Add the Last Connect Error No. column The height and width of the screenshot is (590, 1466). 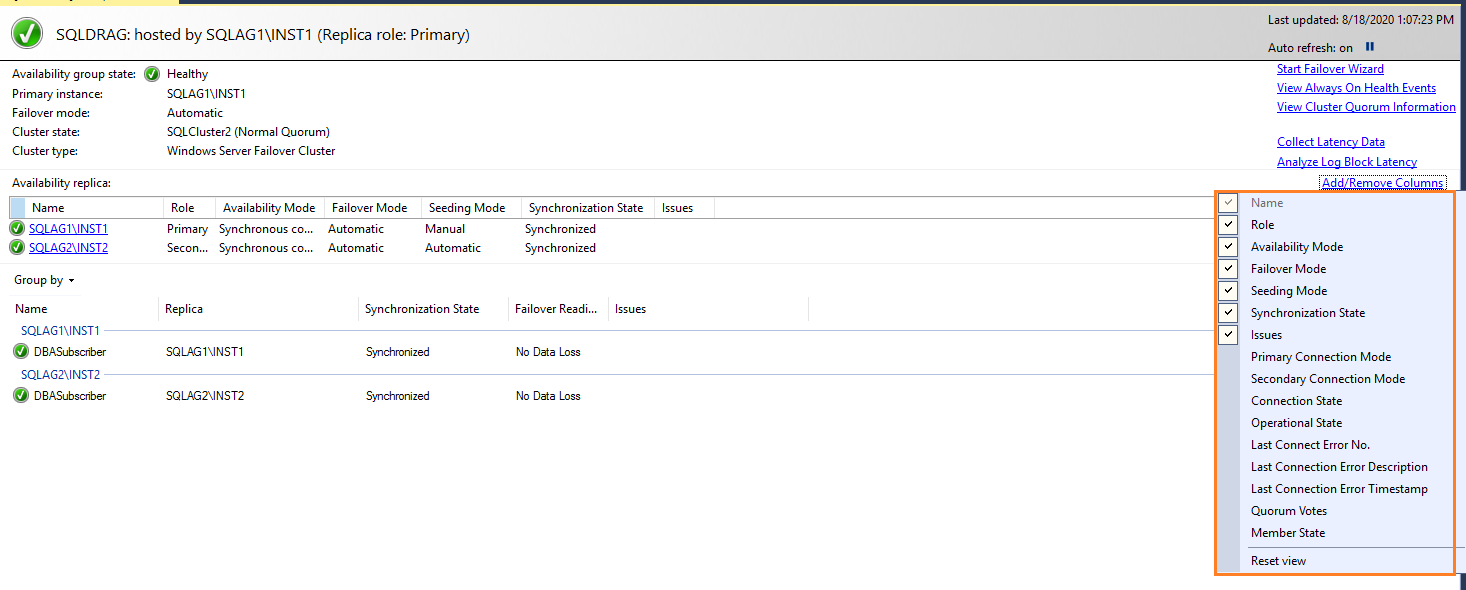[1310, 445]
